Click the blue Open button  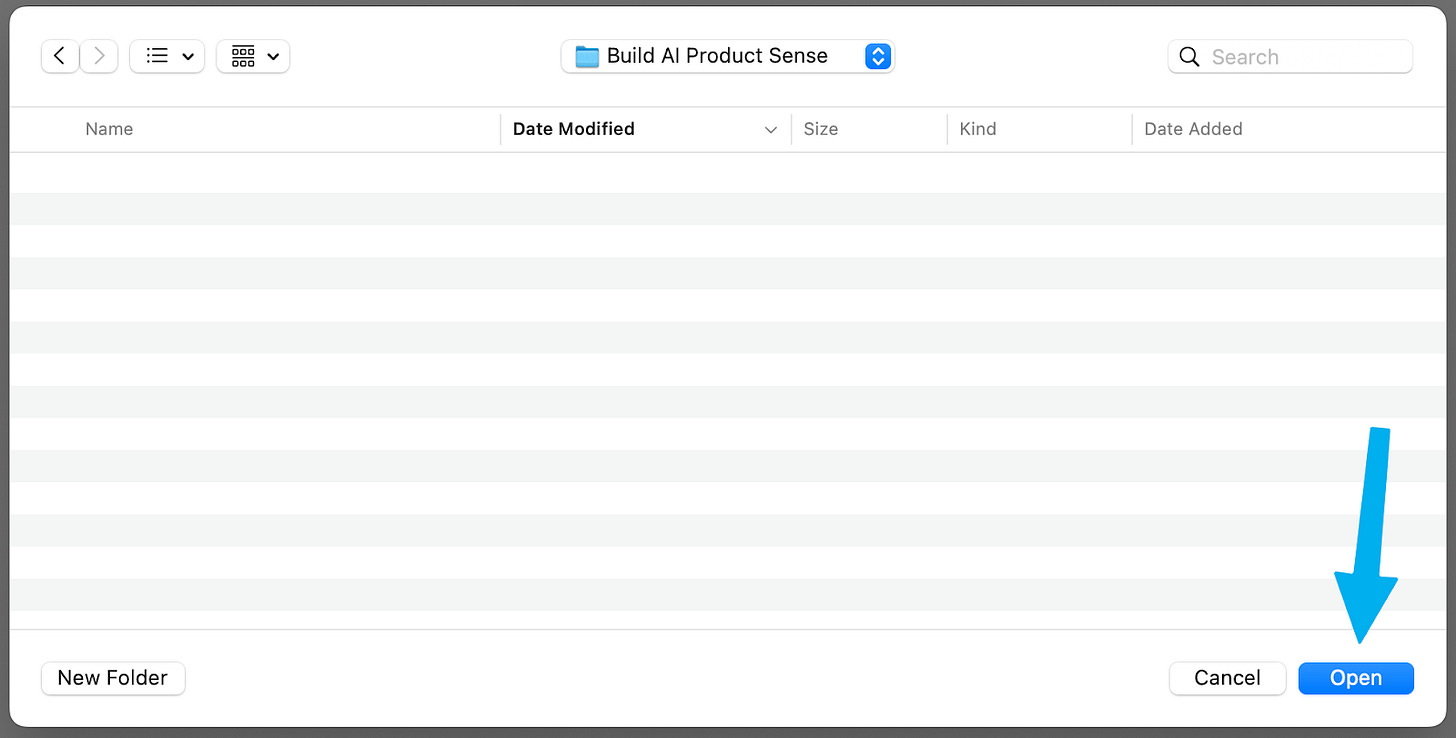pyautogui.click(x=1355, y=678)
